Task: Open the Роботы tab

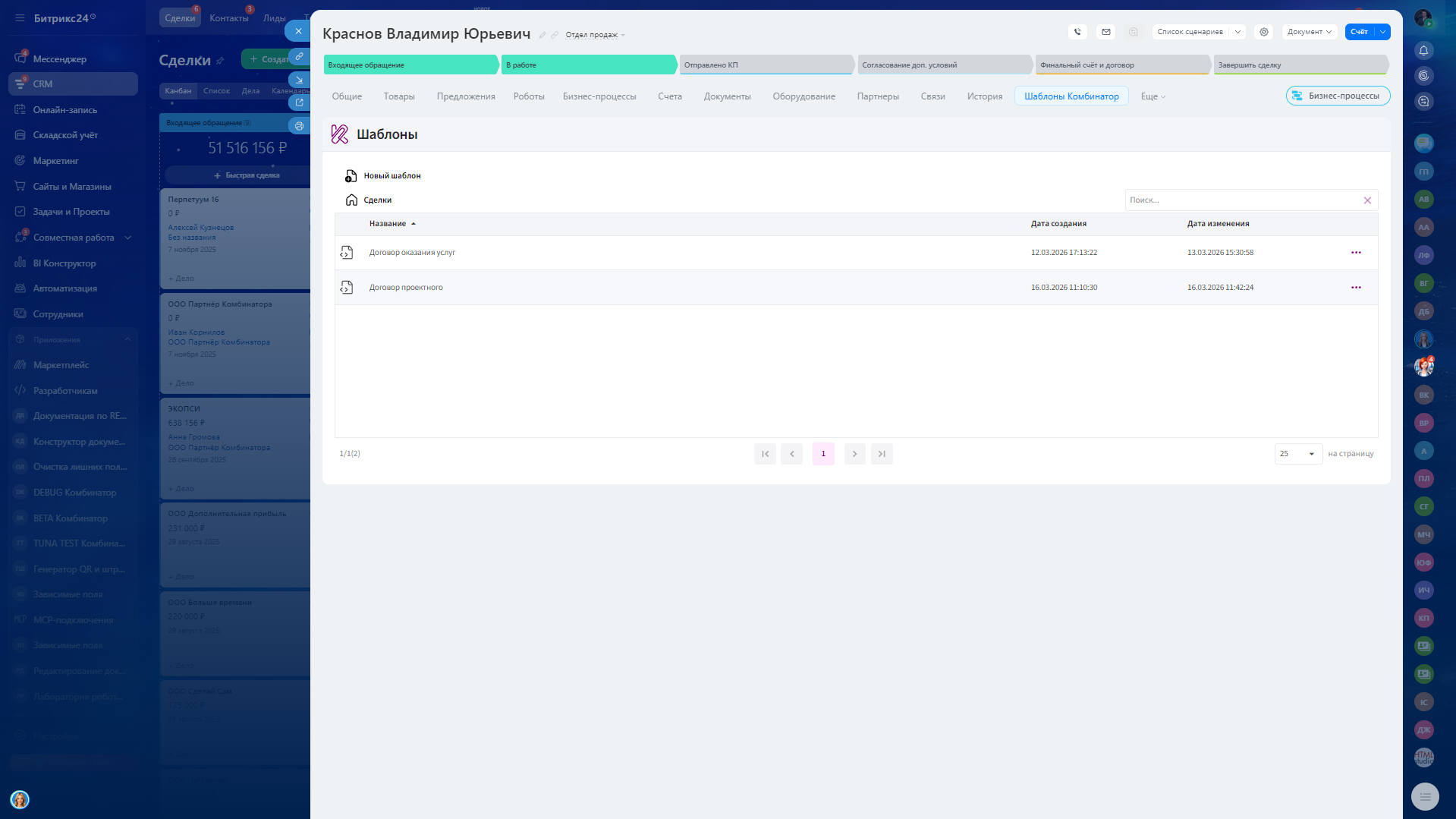Action: tap(529, 96)
